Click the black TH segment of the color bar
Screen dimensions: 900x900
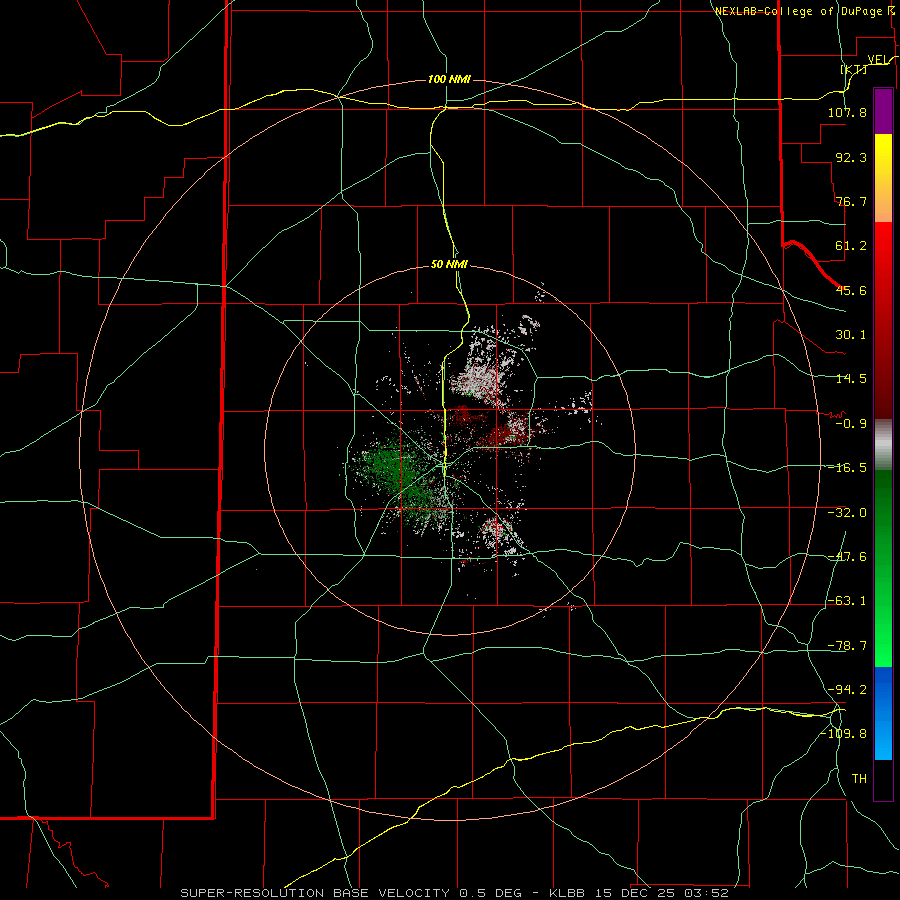(883, 780)
